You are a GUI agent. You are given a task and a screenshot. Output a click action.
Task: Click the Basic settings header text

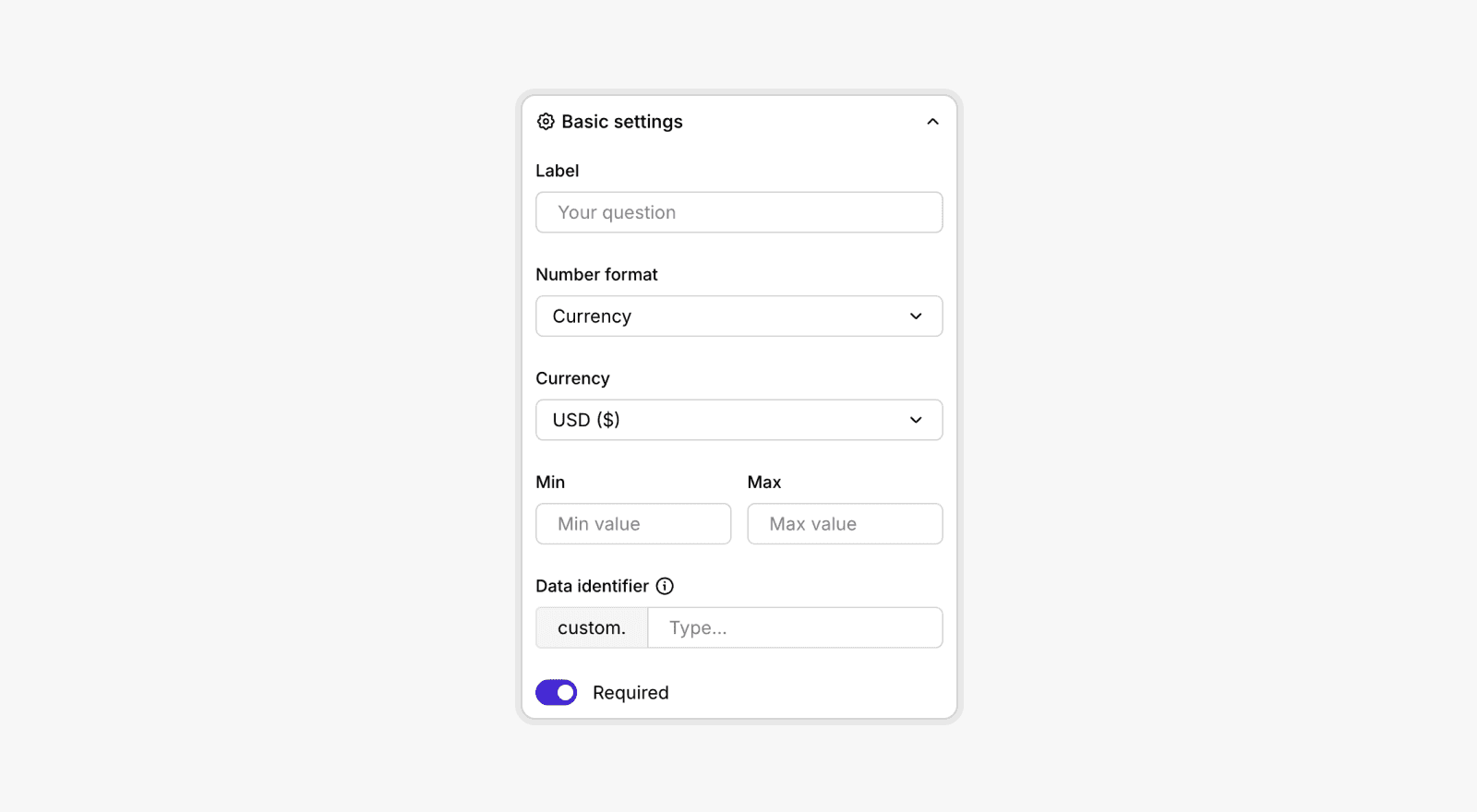(x=621, y=121)
